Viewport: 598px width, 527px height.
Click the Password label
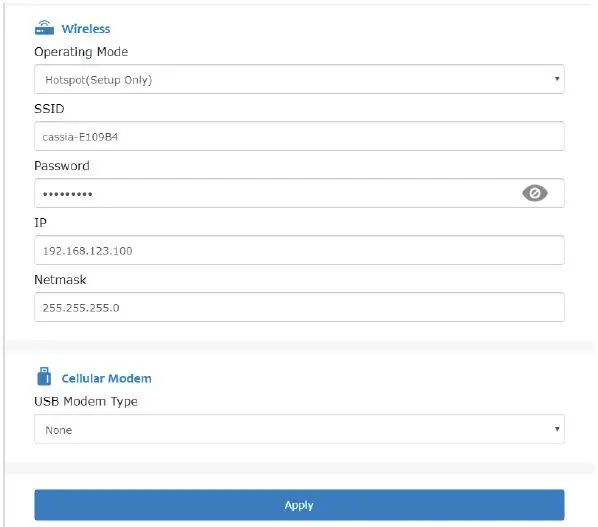click(62, 165)
